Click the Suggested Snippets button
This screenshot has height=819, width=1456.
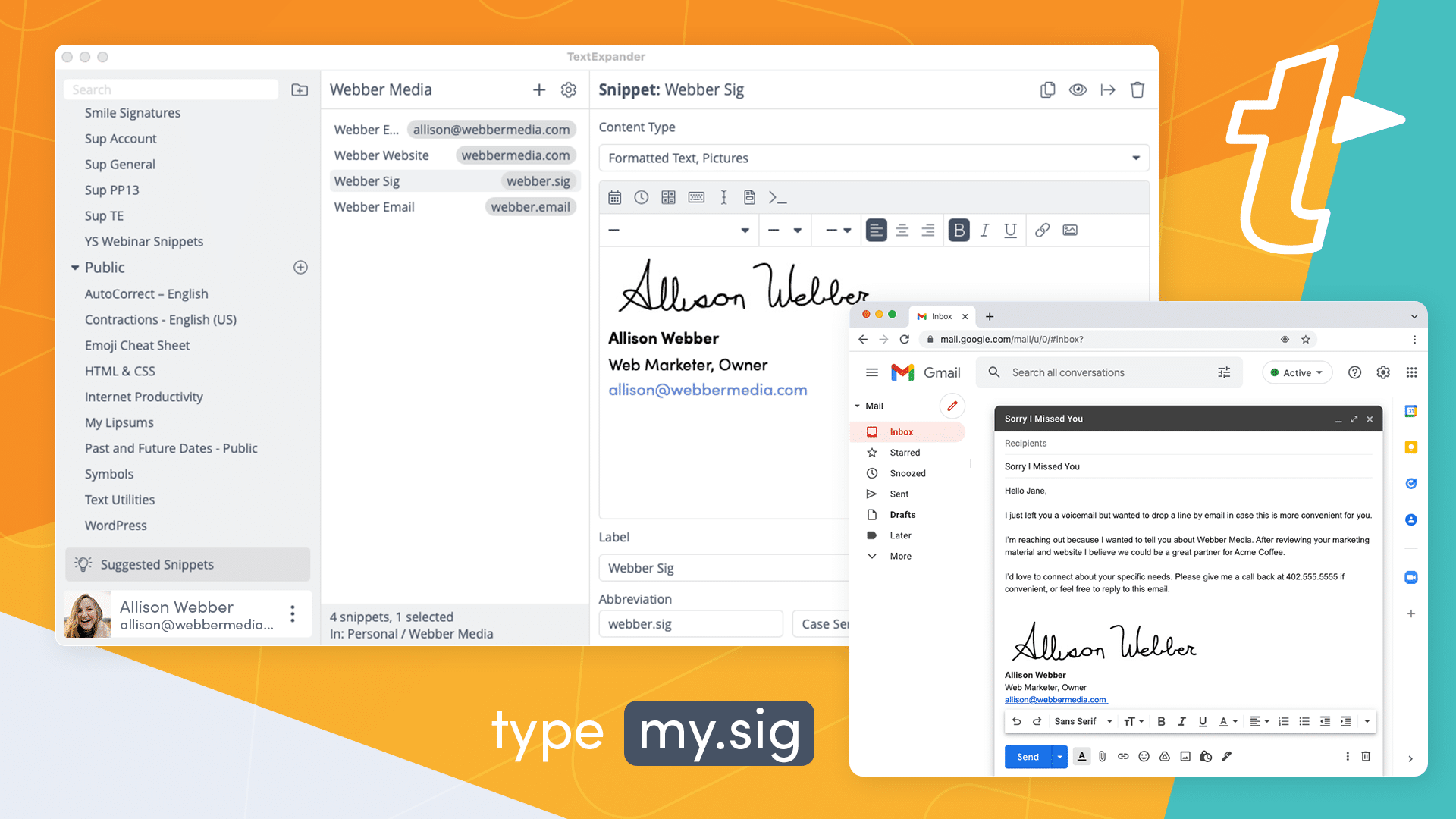tap(187, 564)
